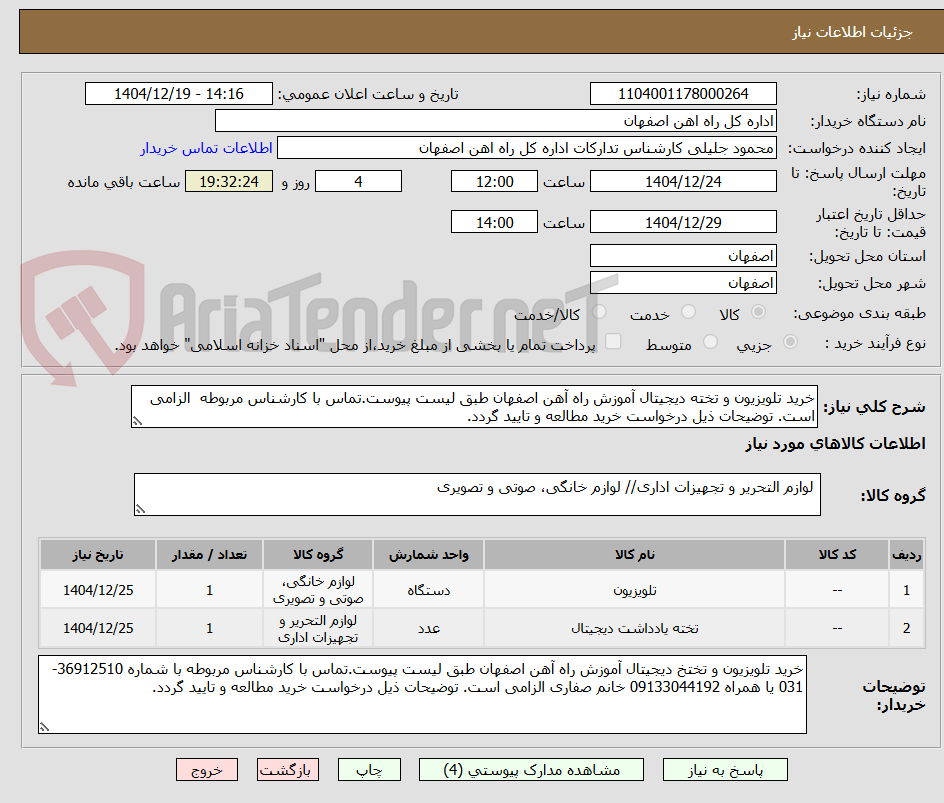Click the شماره نیاز label
The height and width of the screenshot is (803, 944).
[891, 95]
